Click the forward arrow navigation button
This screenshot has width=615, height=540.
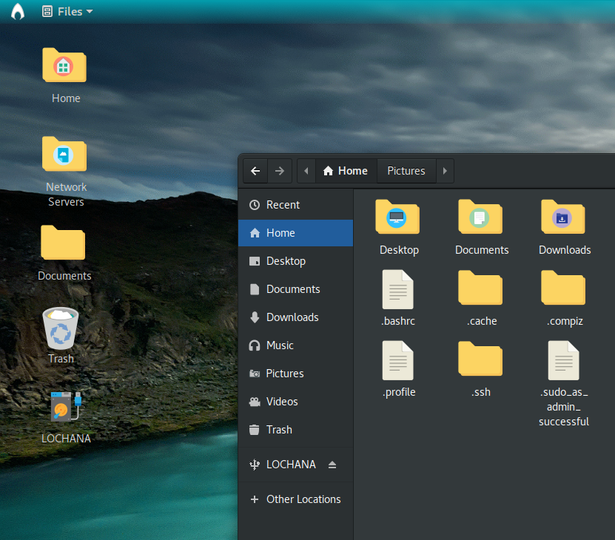(280, 171)
